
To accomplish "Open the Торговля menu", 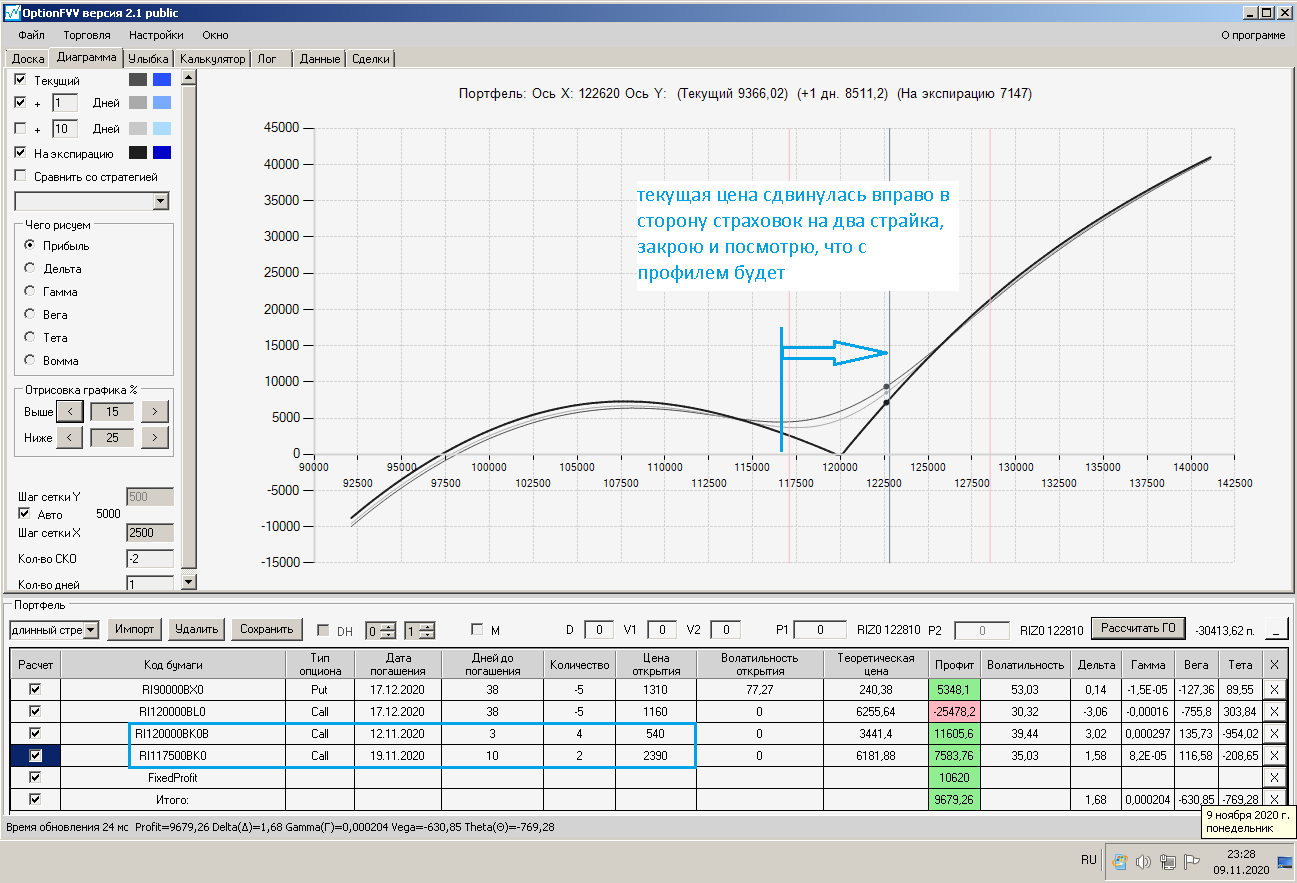I will pos(87,35).
